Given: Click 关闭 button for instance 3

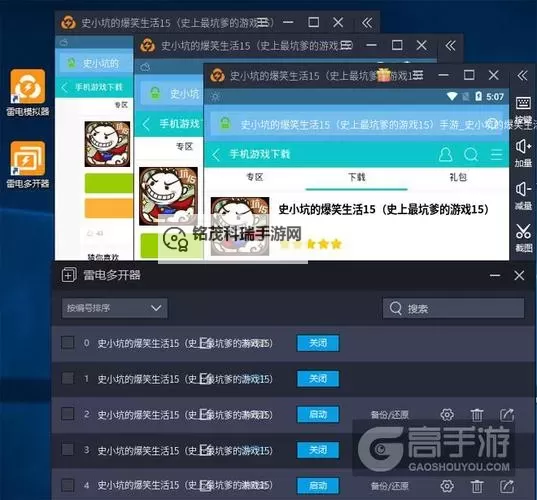Looking at the screenshot, I should 318,450.
